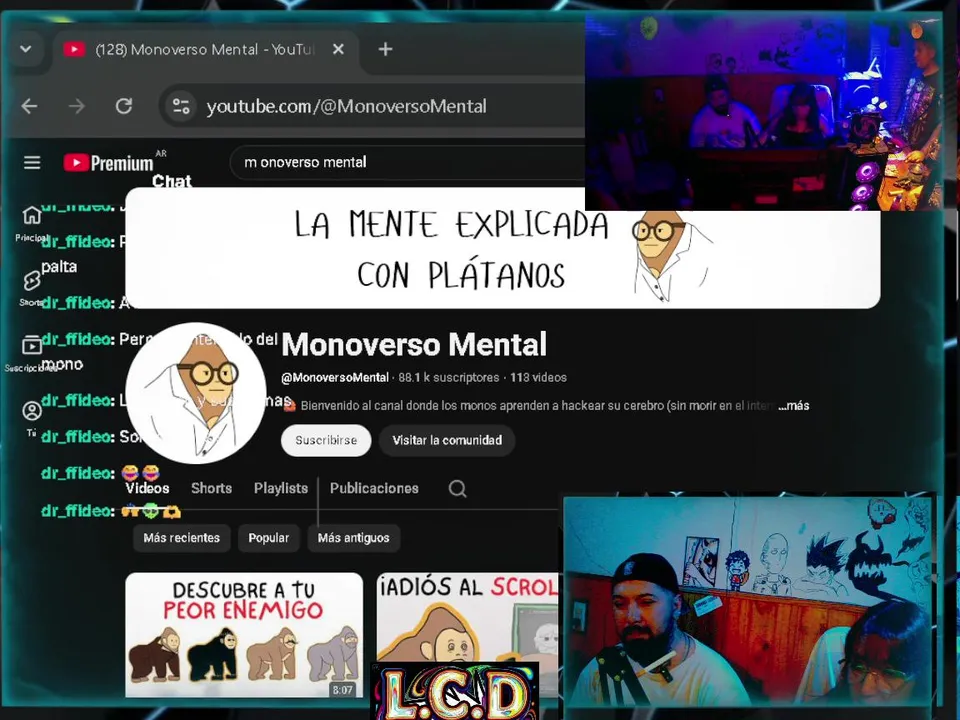Click the L.C.D logo overlay
The width and height of the screenshot is (960, 720).
click(x=456, y=692)
